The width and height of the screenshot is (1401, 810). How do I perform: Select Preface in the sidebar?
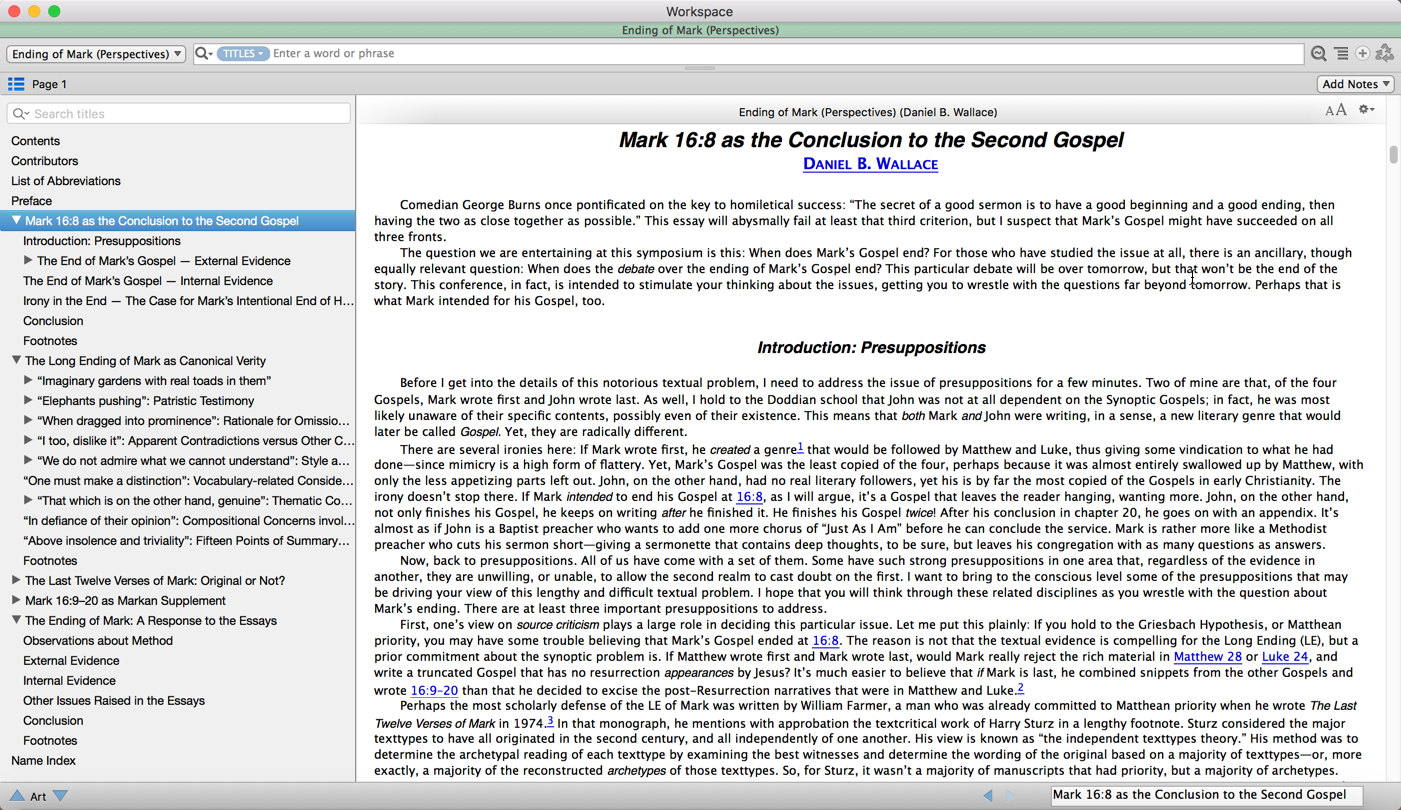[31, 201]
